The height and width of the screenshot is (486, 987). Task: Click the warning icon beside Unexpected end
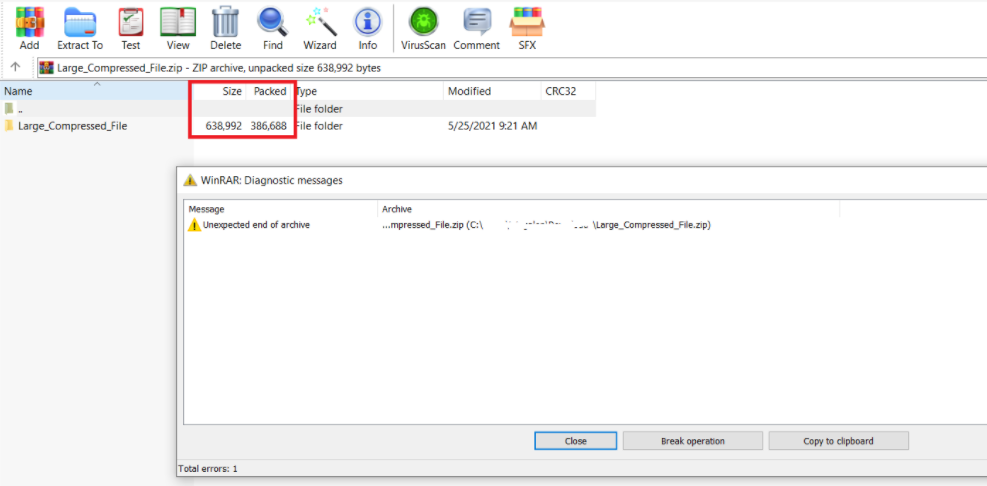[195, 225]
